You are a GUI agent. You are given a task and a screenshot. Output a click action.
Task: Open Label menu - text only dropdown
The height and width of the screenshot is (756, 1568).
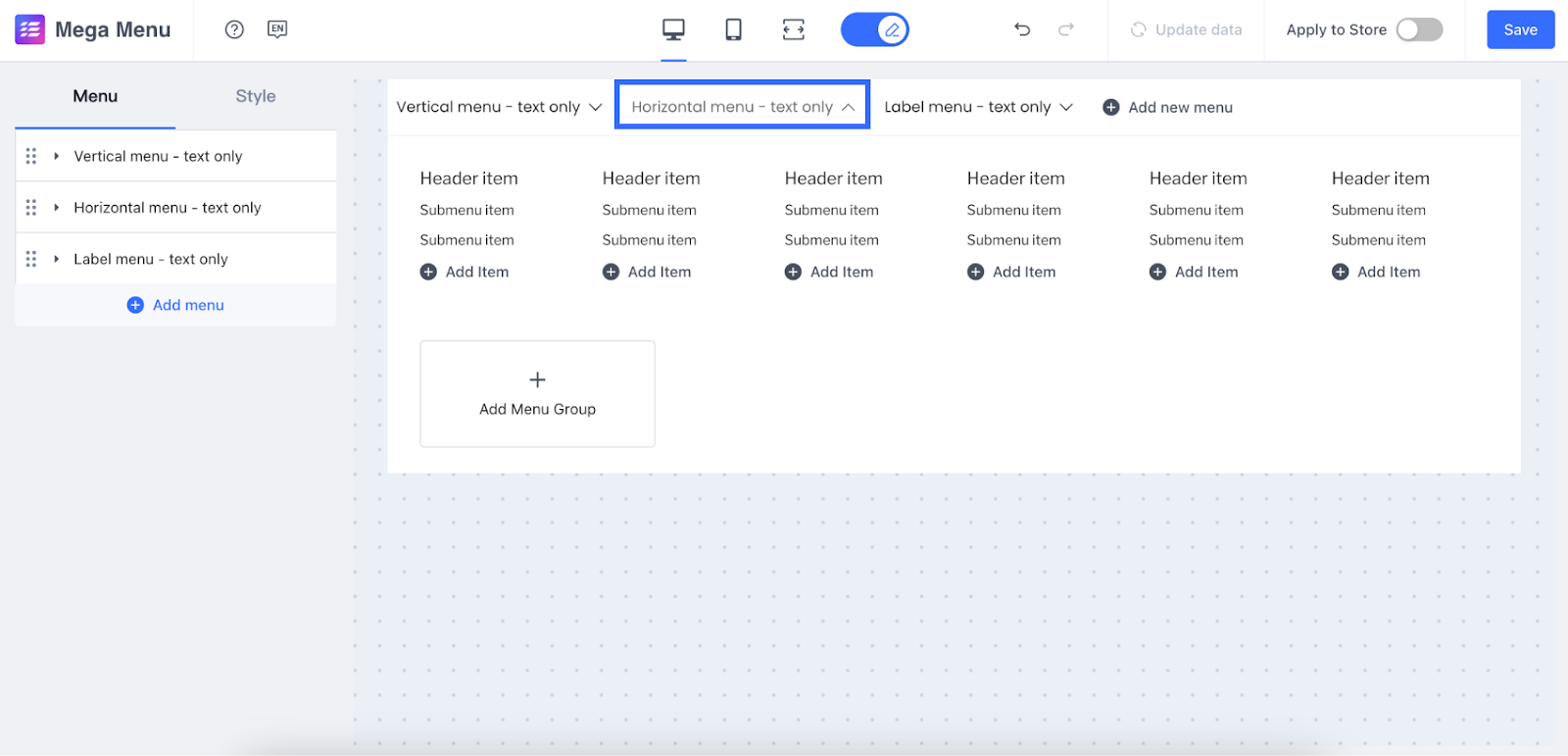click(x=977, y=107)
